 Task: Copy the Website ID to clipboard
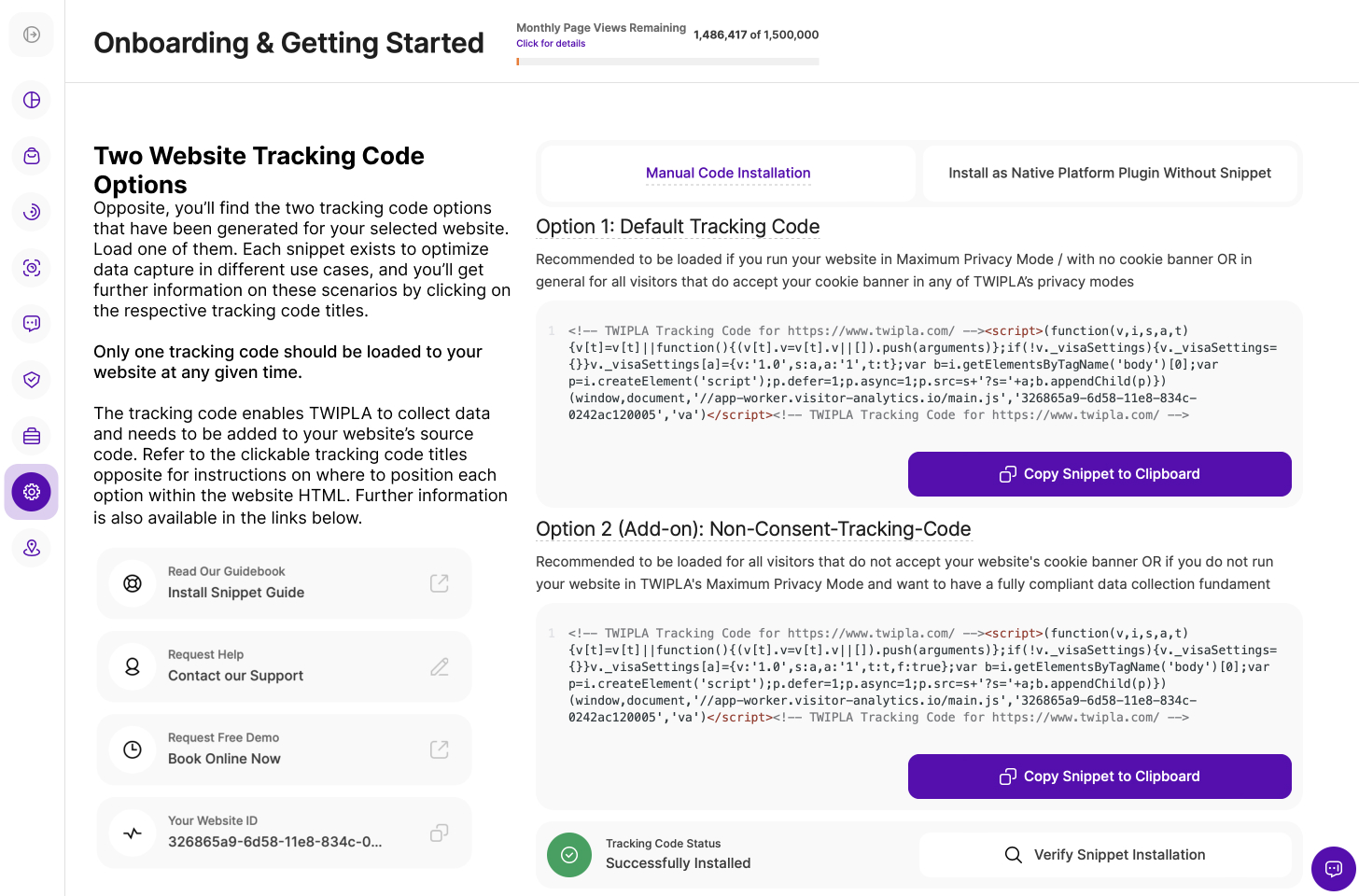[439, 833]
